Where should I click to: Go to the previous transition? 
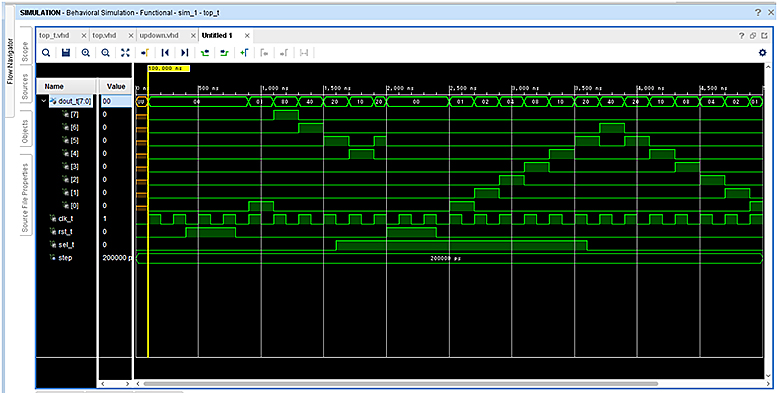click(x=204, y=53)
